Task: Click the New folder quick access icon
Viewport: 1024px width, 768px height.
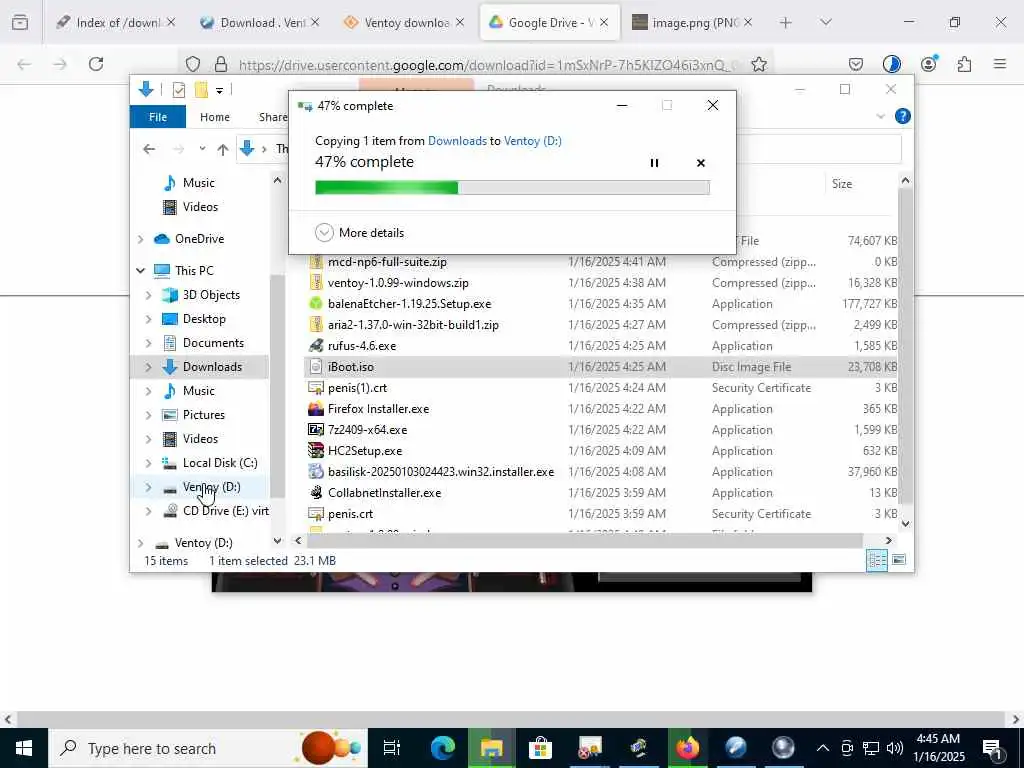Action: (x=201, y=90)
